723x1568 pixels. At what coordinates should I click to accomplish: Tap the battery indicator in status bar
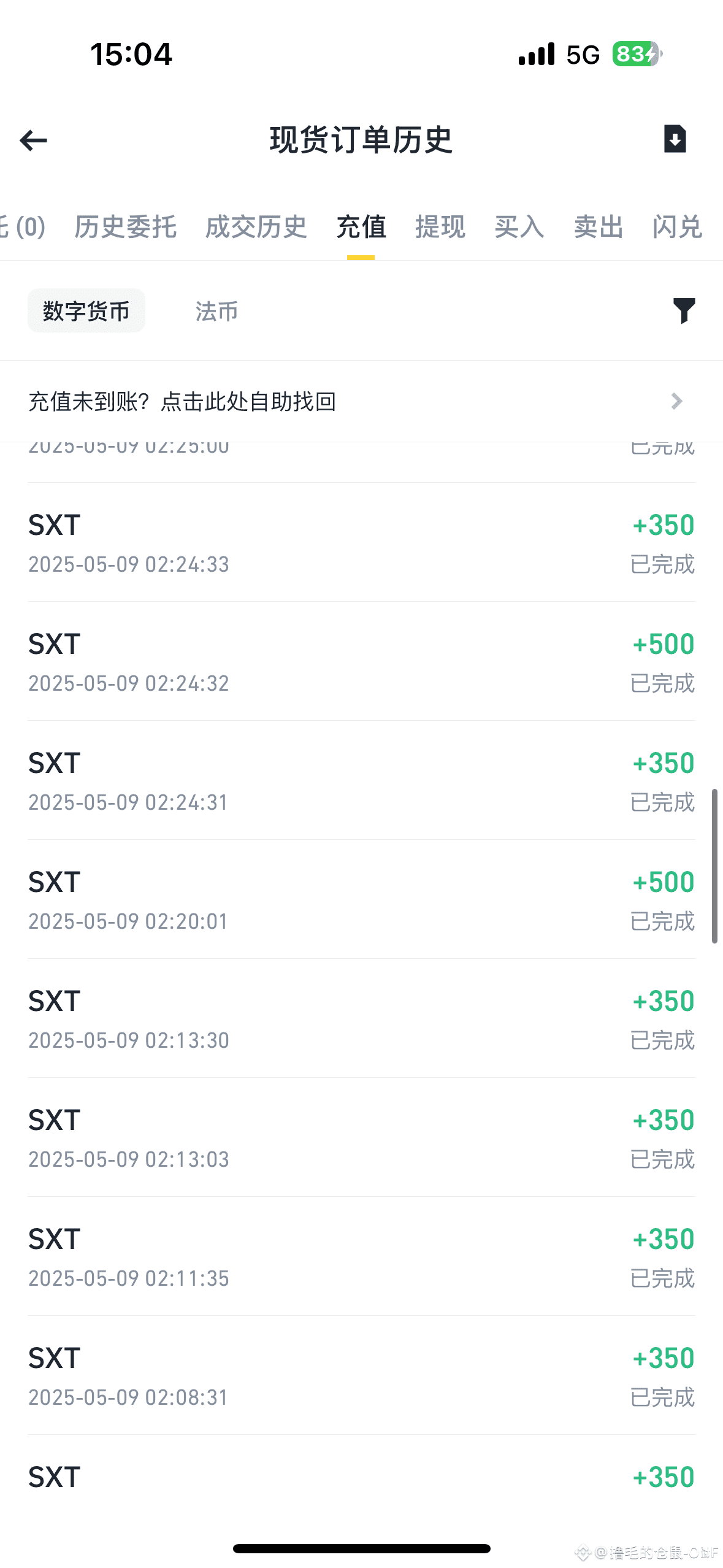click(637, 54)
